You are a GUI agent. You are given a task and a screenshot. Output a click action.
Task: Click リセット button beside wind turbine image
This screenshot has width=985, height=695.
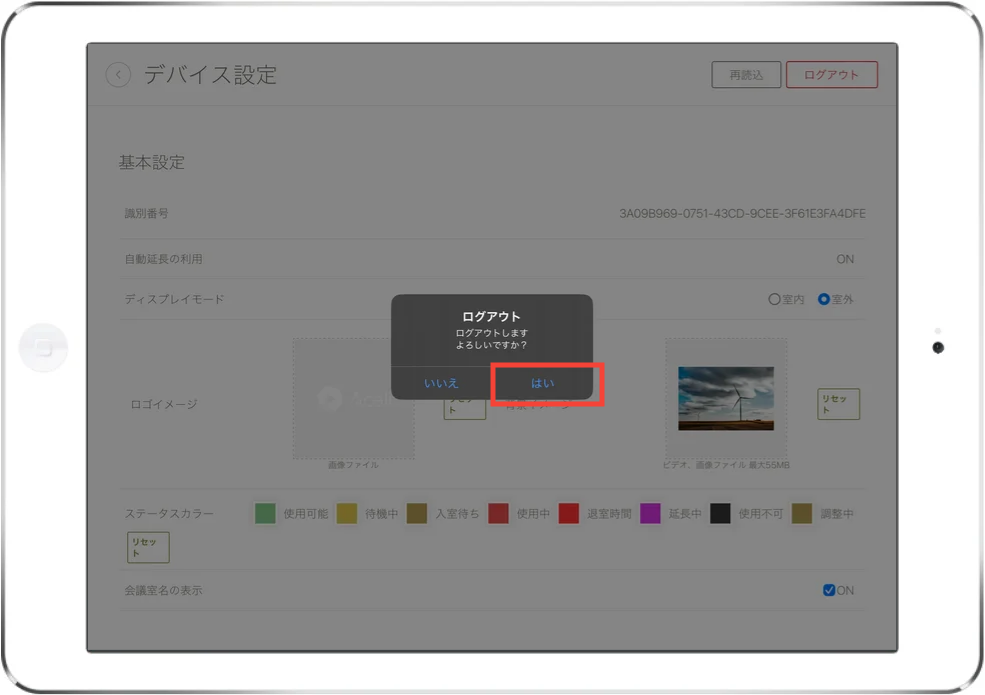[x=838, y=404]
